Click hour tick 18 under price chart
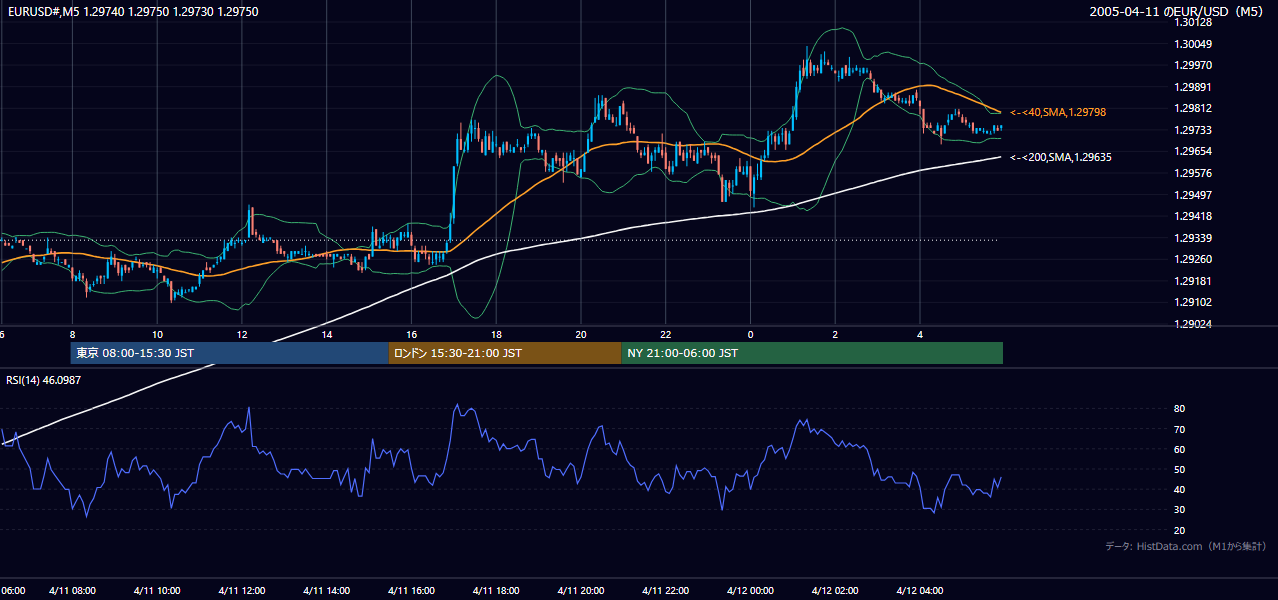Image resolution: width=1278 pixels, height=600 pixels. (496, 334)
